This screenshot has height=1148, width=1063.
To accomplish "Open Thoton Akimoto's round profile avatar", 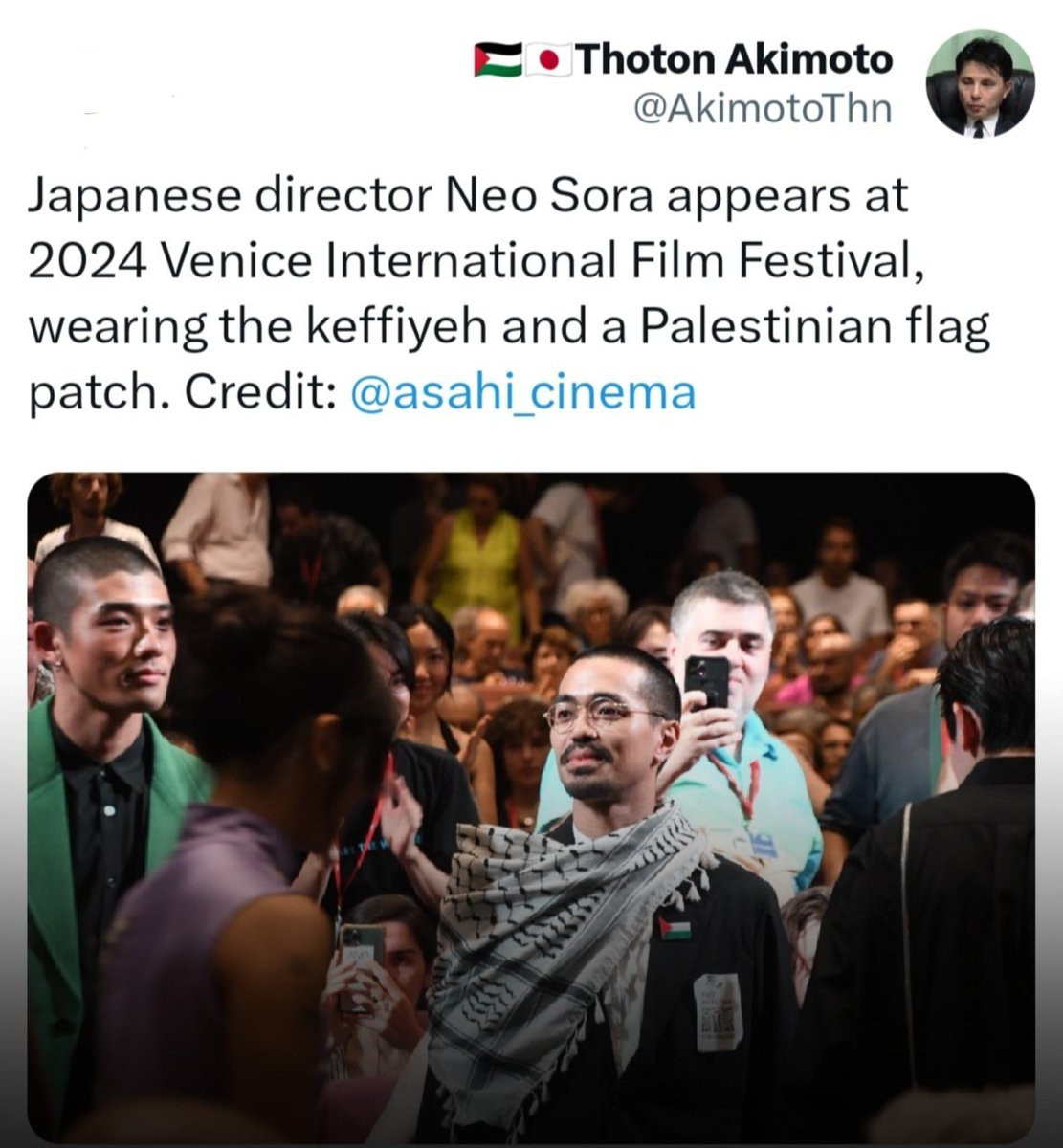I will pyautogui.click(x=981, y=82).
